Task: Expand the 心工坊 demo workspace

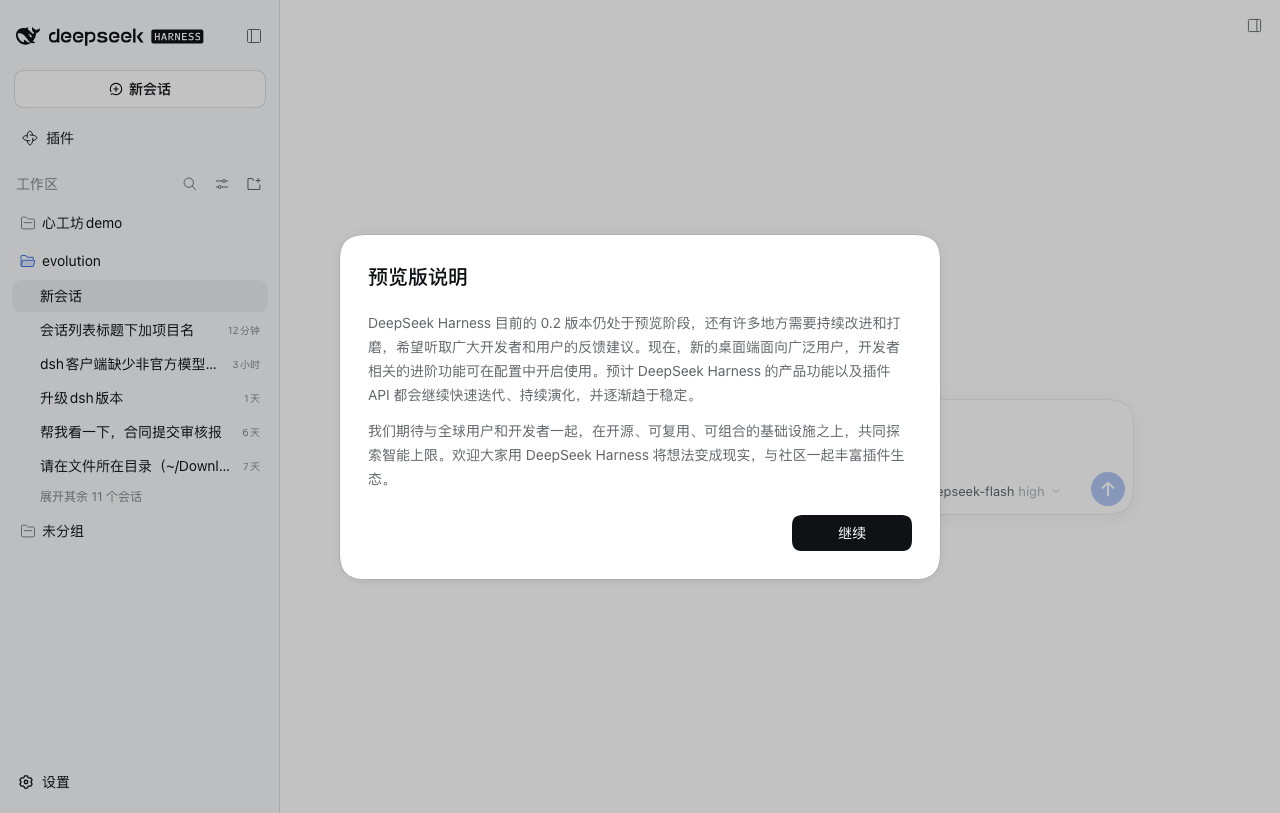Action: point(140,223)
